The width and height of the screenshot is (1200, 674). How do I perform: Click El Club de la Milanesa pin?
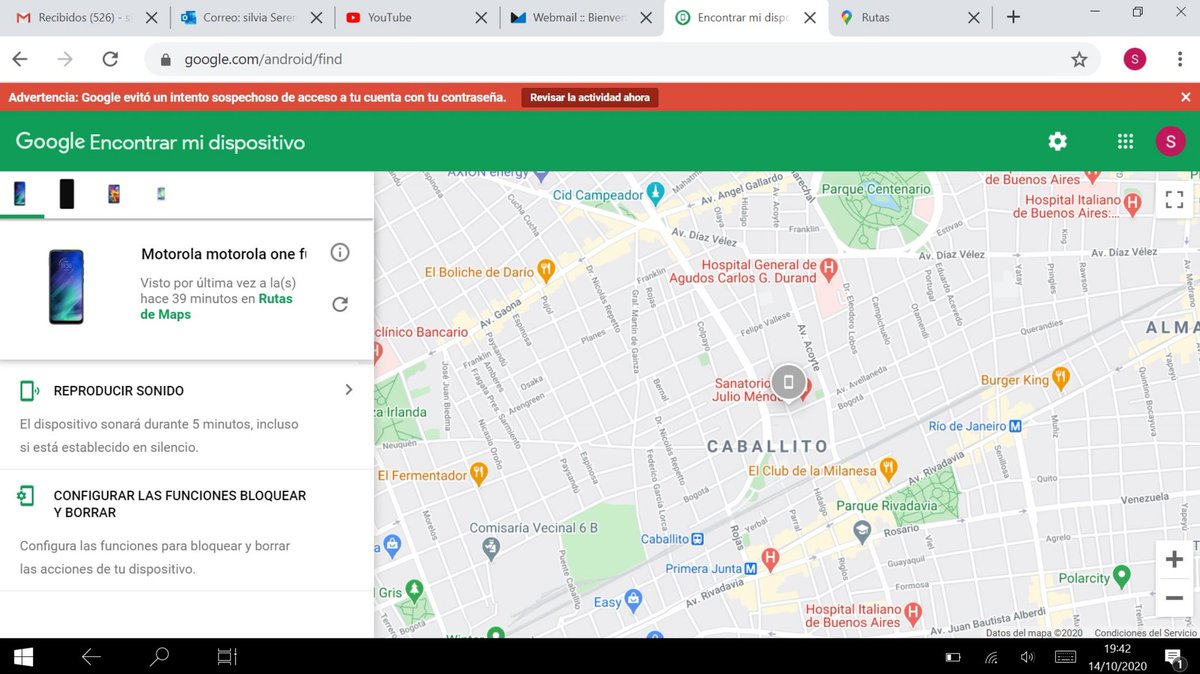[886, 469]
